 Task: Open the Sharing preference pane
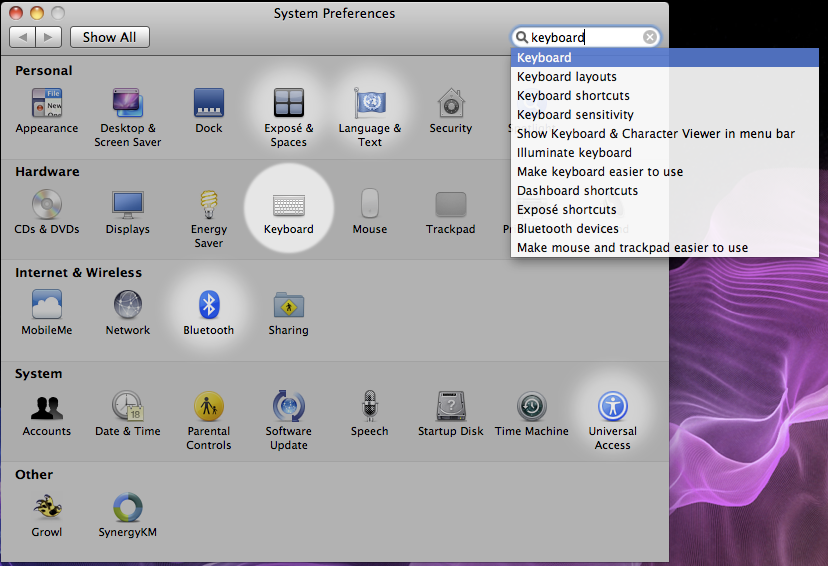[288, 313]
